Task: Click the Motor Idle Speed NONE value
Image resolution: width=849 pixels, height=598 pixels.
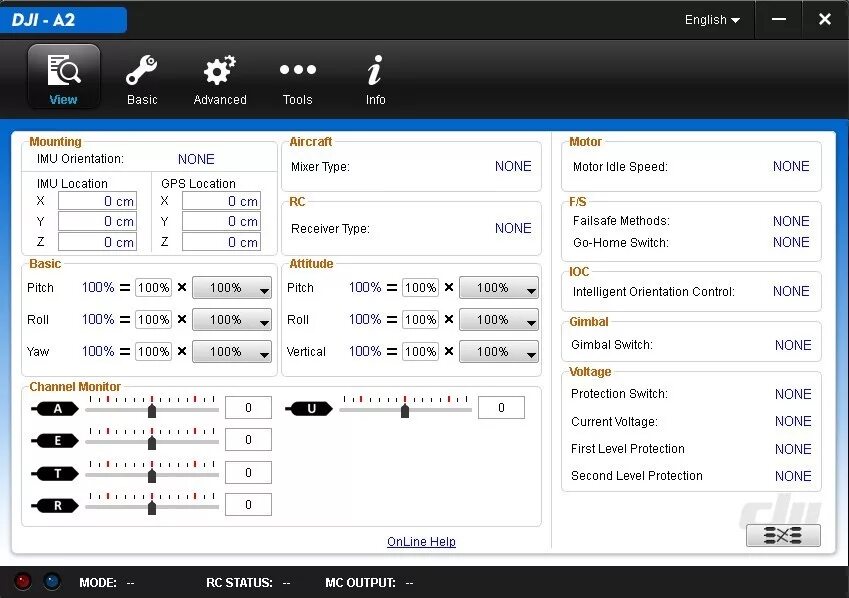Action: click(x=791, y=166)
